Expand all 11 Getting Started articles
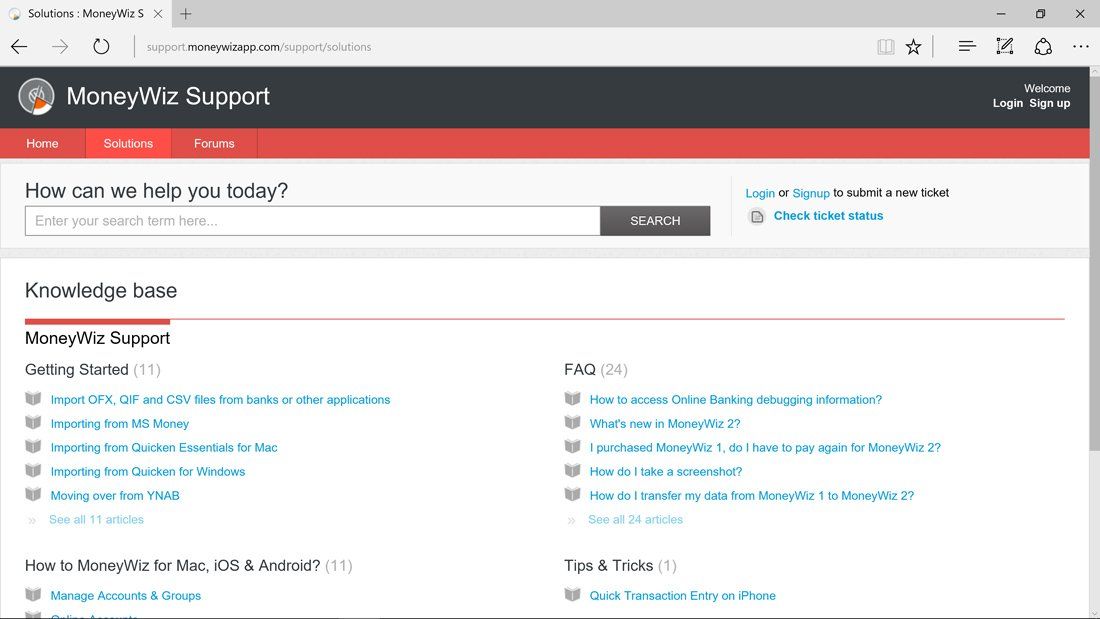The height and width of the screenshot is (619, 1100). tap(96, 519)
